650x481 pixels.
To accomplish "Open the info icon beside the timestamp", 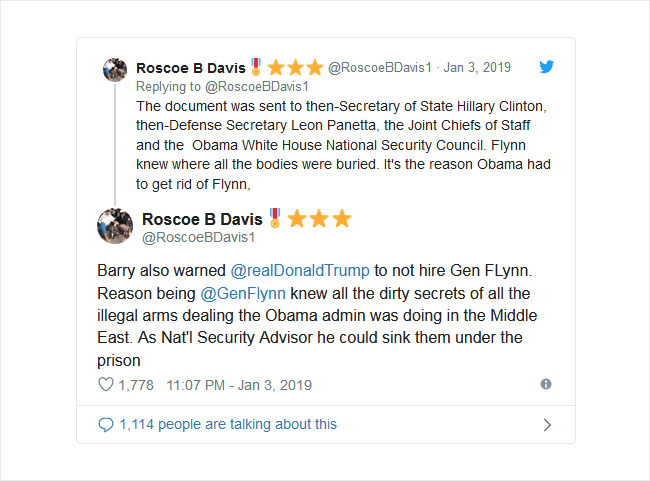I will pos(546,384).
